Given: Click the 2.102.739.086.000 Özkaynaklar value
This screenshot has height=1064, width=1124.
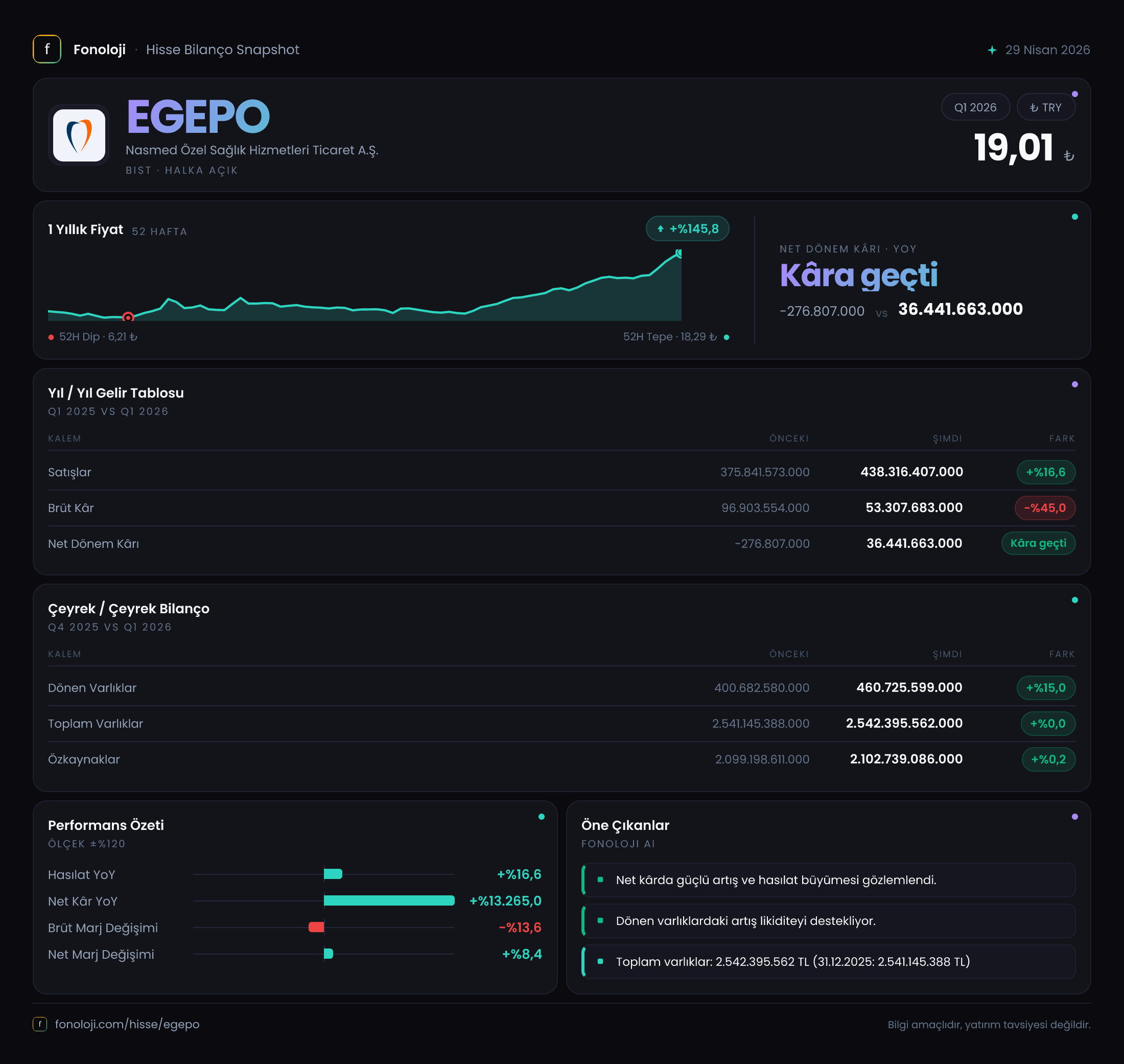Looking at the screenshot, I should 906,759.
